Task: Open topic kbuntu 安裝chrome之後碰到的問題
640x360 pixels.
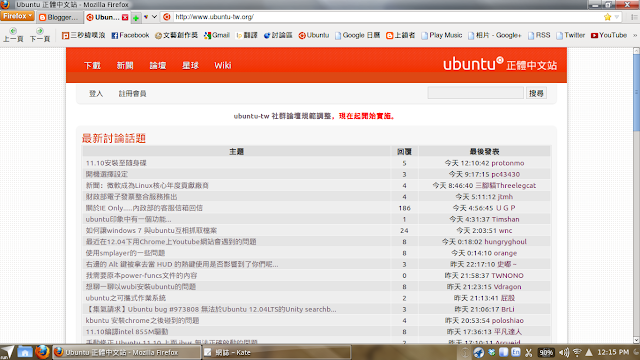Action: coord(142,320)
